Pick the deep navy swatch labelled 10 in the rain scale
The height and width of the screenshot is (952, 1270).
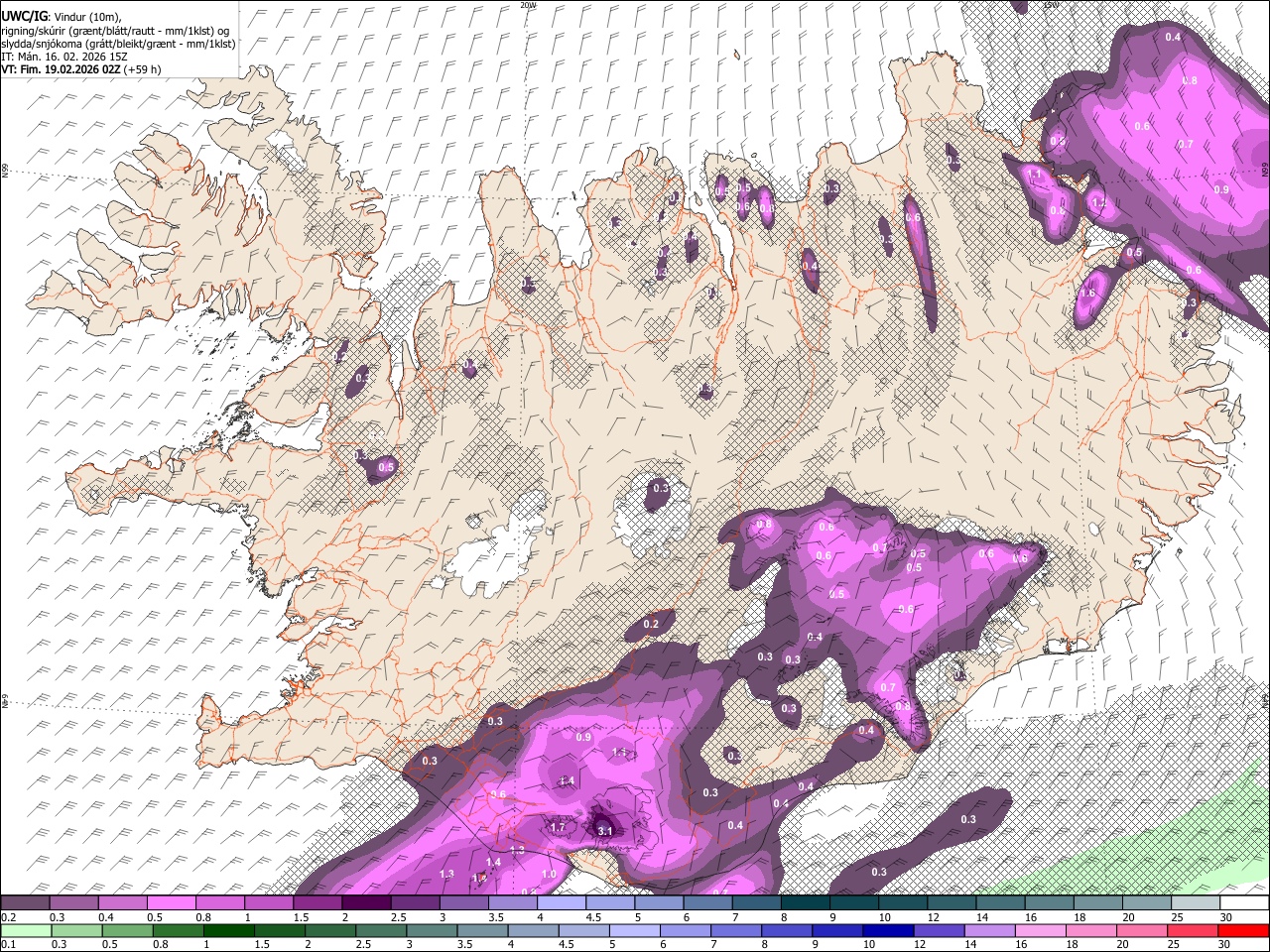pos(889,930)
